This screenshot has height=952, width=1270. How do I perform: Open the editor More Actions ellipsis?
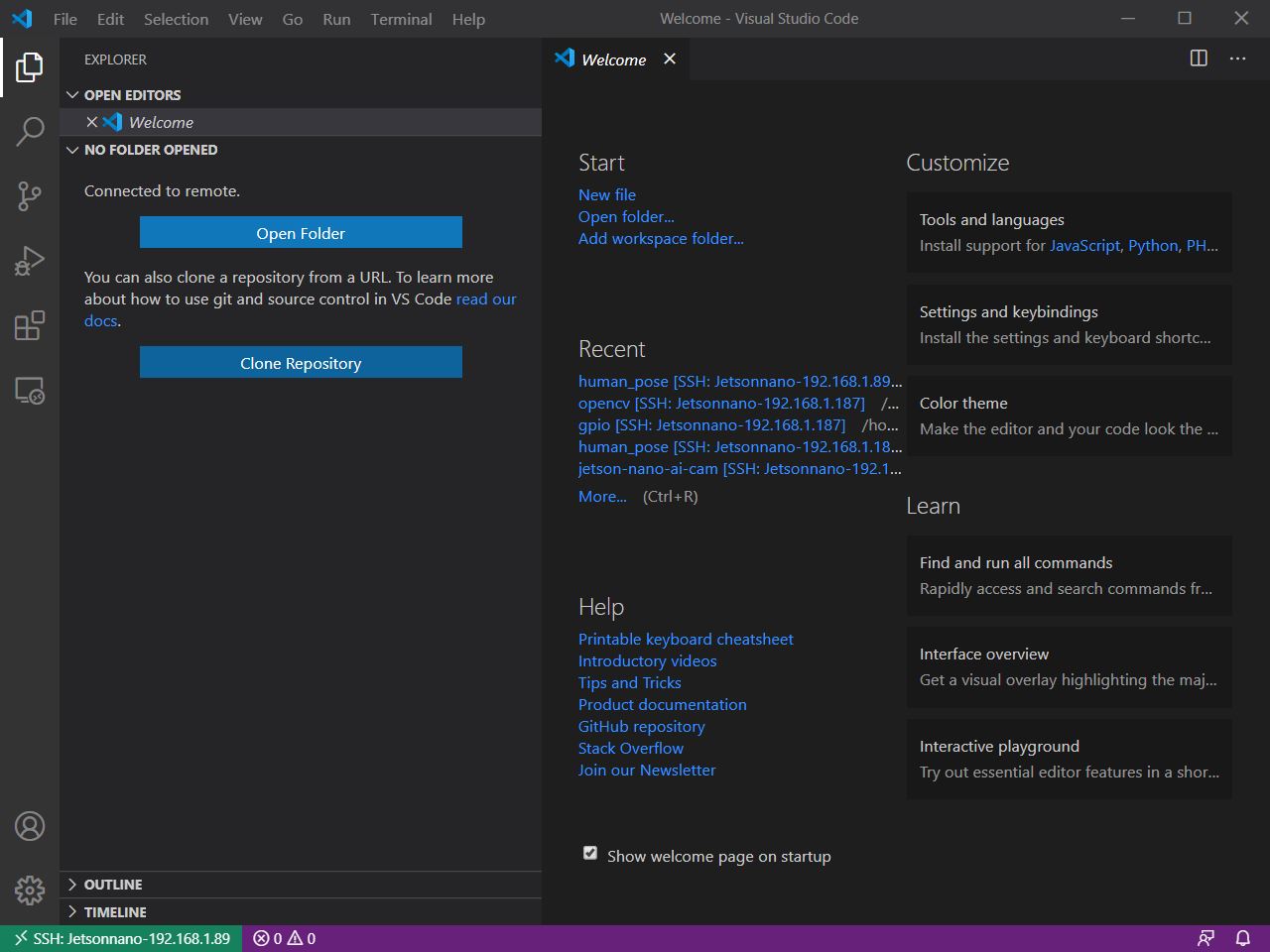[x=1237, y=59]
